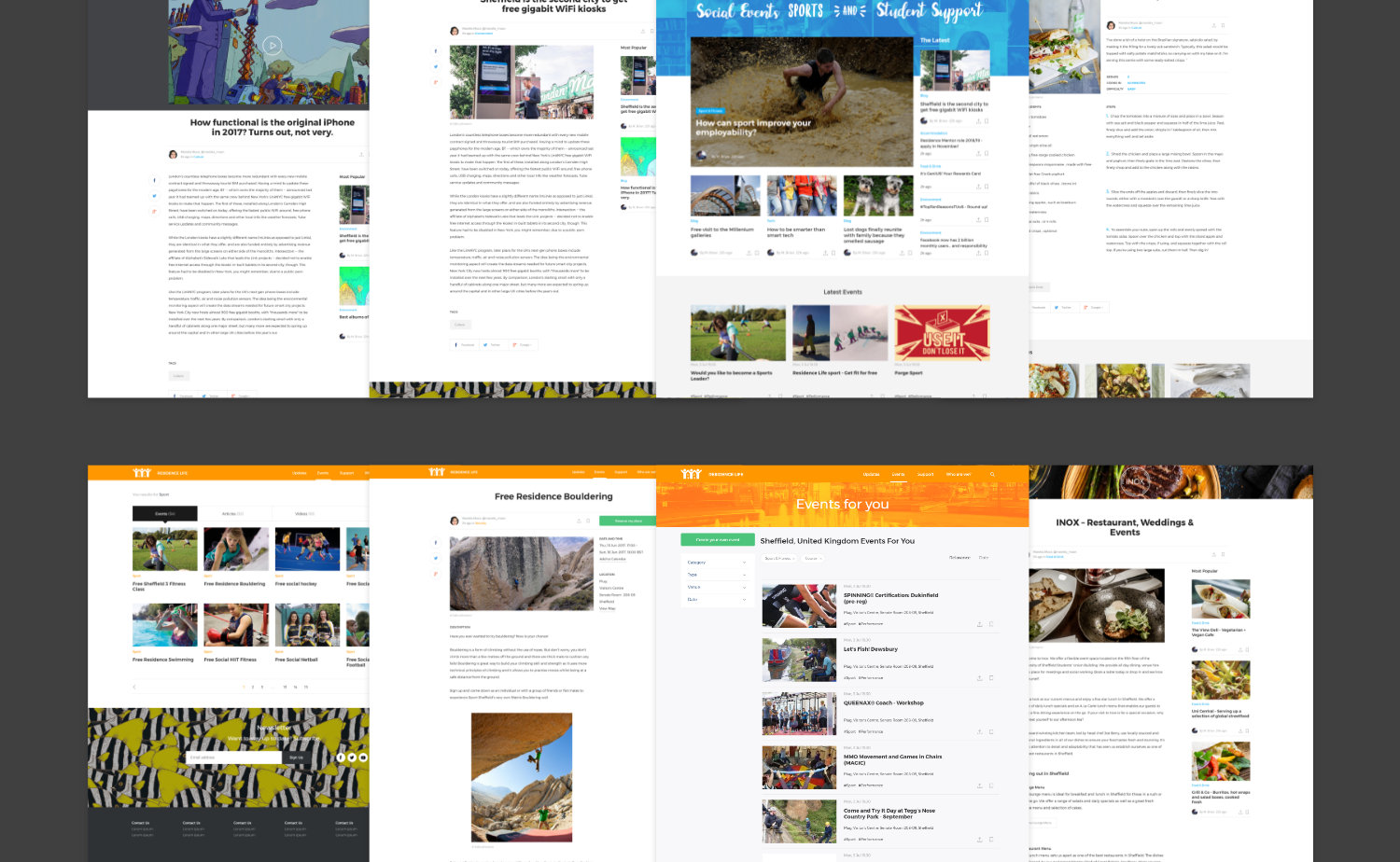Viewport: 1400px width, 862px height.
Task: Click the newsletter Email address field
Action: 233,758
